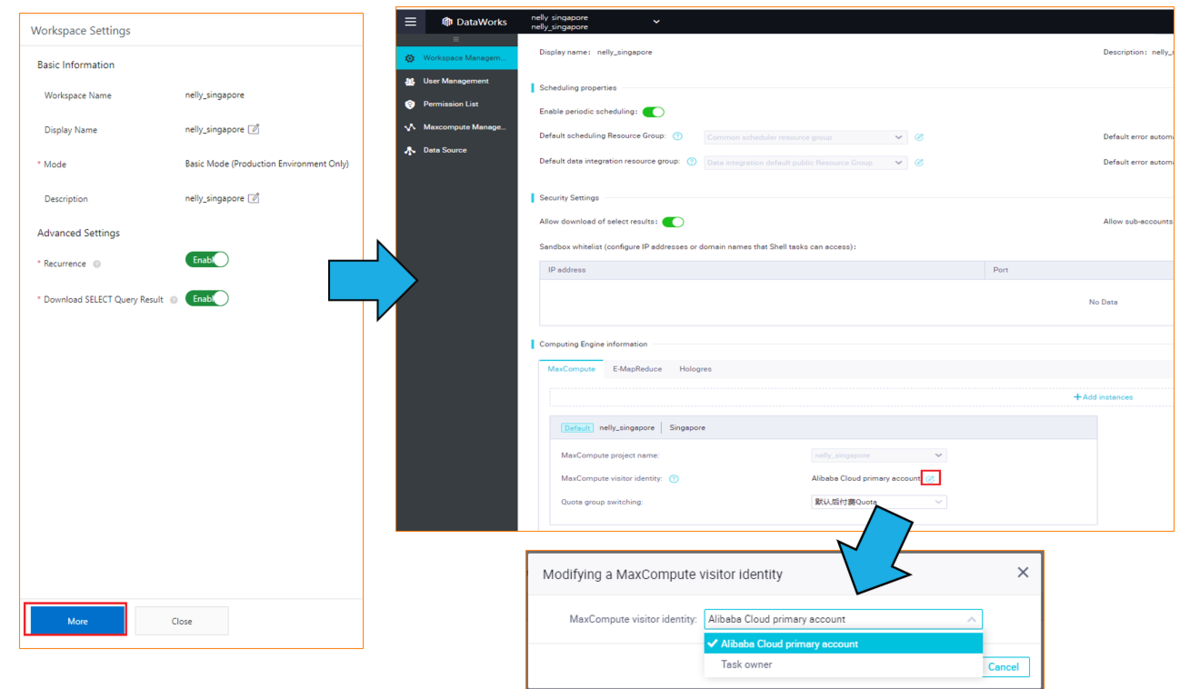Show help for Default data integration resource group

tap(692, 161)
